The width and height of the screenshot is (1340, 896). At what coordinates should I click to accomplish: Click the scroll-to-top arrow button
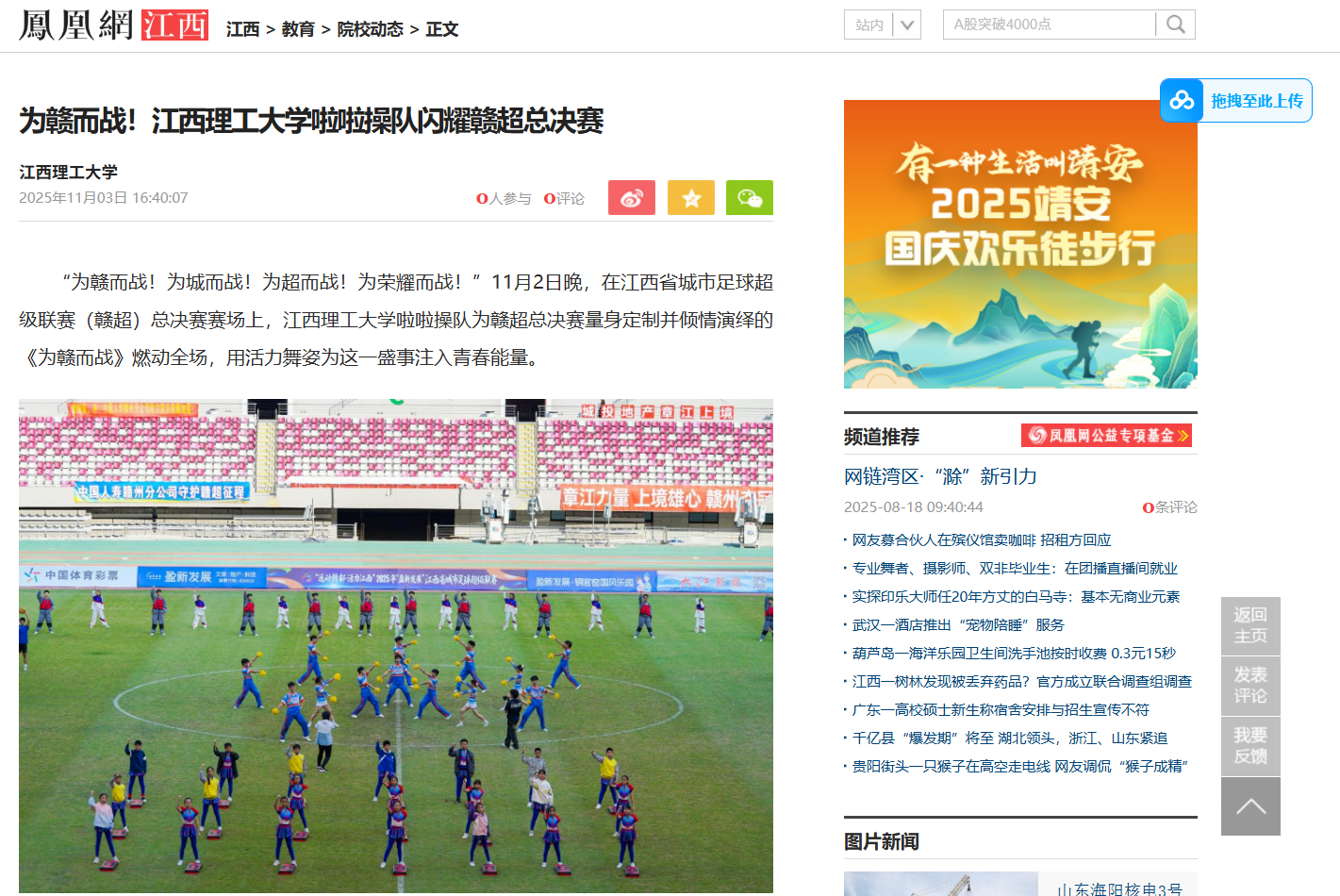pyautogui.click(x=1250, y=806)
